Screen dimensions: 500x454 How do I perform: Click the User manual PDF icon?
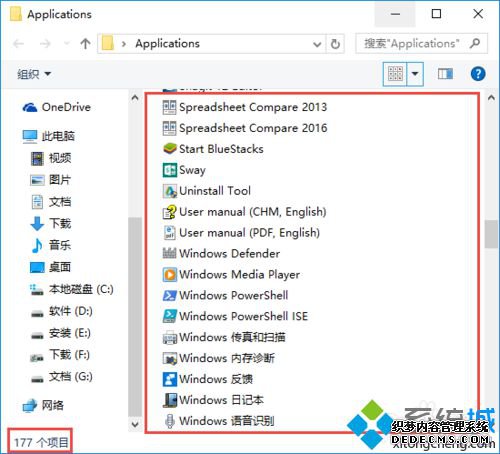pyautogui.click(x=169, y=233)
